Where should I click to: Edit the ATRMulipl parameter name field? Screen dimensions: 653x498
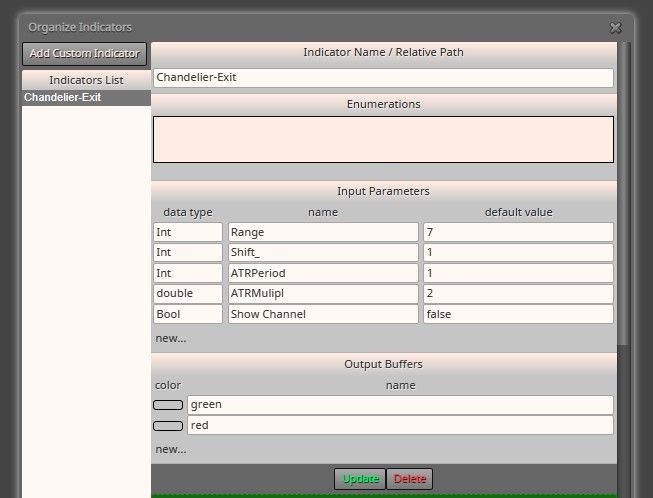pos(323,294)
